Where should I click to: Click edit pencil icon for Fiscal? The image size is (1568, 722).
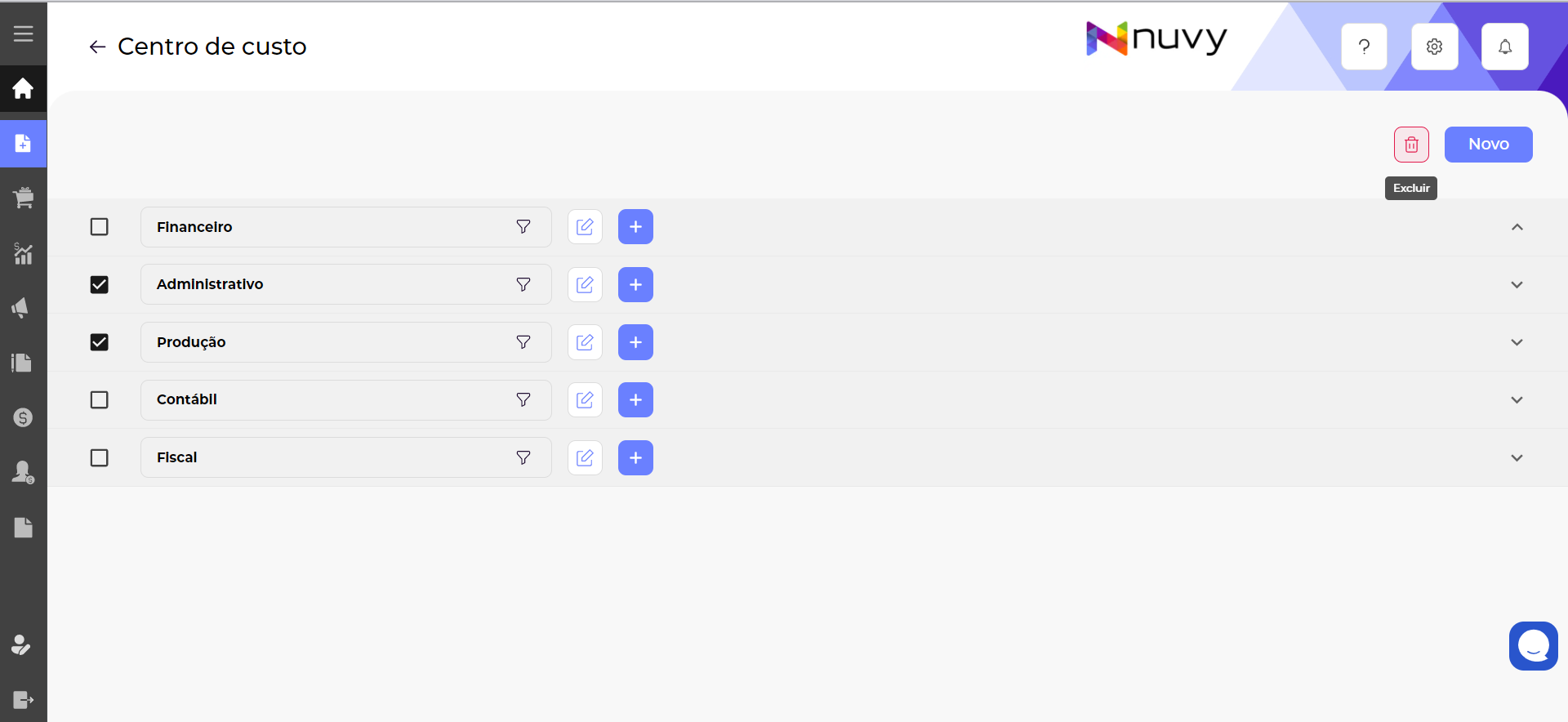point(585,457)
